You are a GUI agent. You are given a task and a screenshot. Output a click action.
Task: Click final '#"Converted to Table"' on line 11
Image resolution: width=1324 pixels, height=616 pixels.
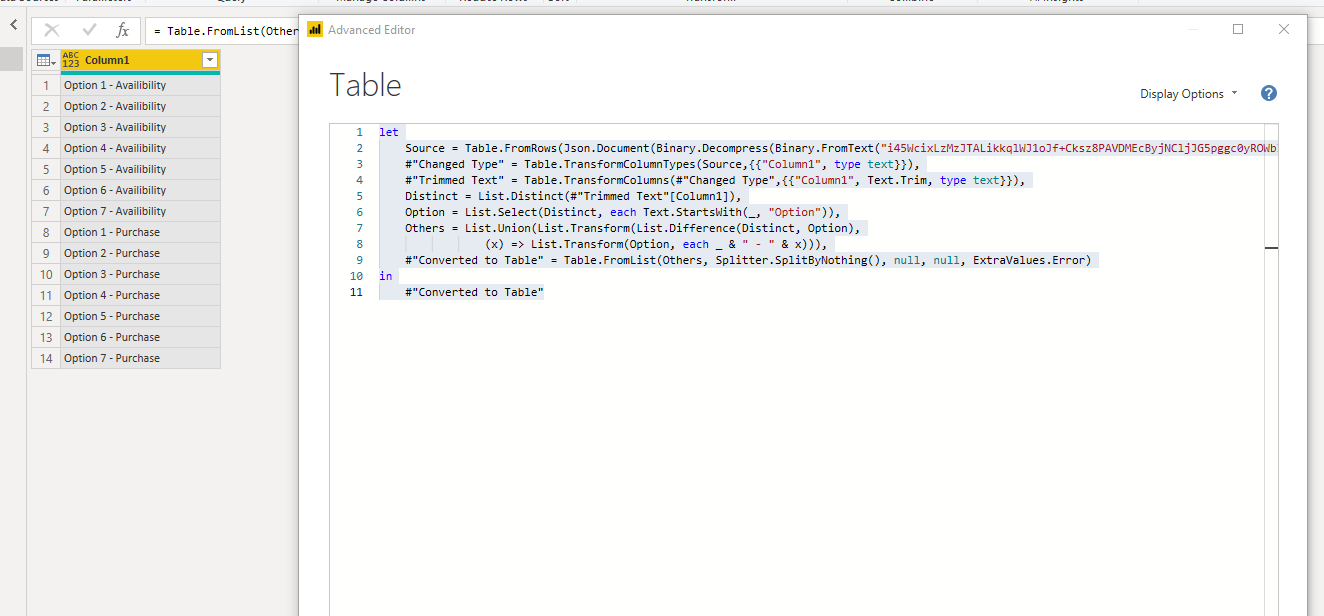(x=474, y=292)
